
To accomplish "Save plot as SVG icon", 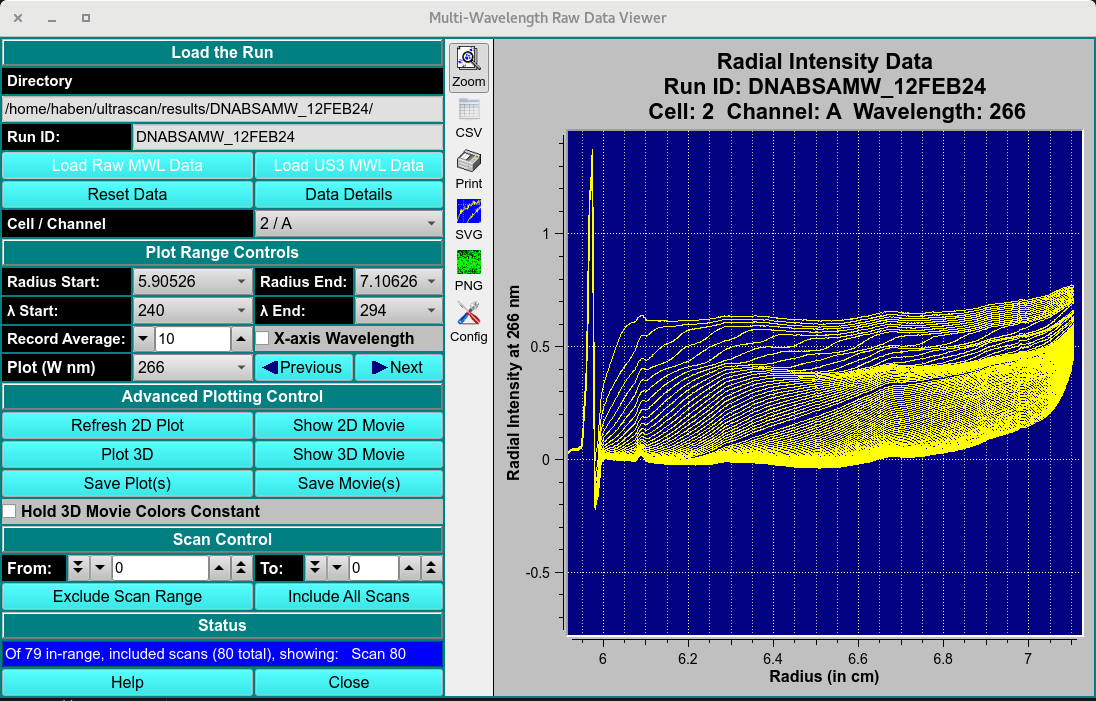I will point(468,220).
